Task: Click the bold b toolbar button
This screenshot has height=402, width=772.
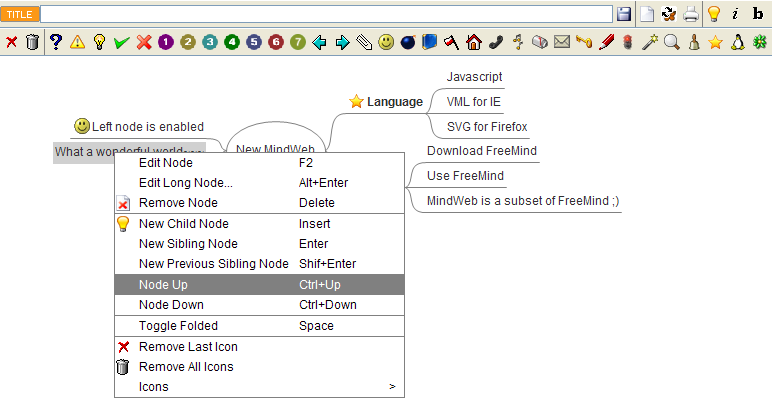Action: coord(758,14)
